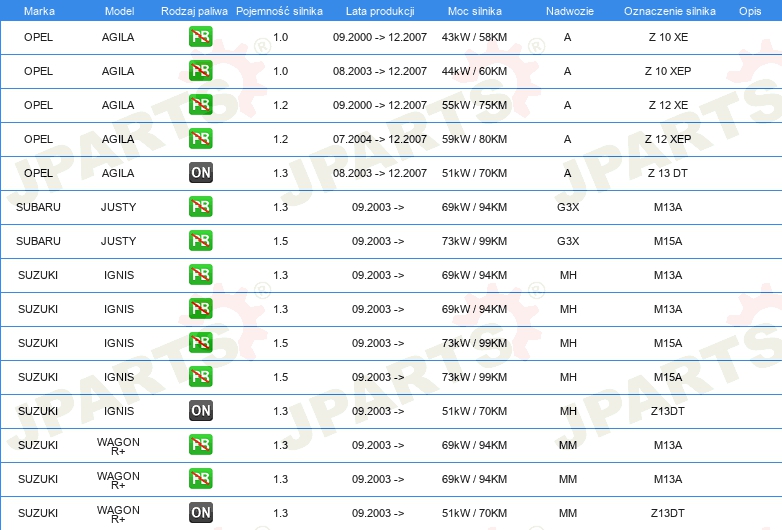Click G3X in the Subaru M13A row
Image resolution: width=782 pixels, height=530 pixels.
(568, 207)
